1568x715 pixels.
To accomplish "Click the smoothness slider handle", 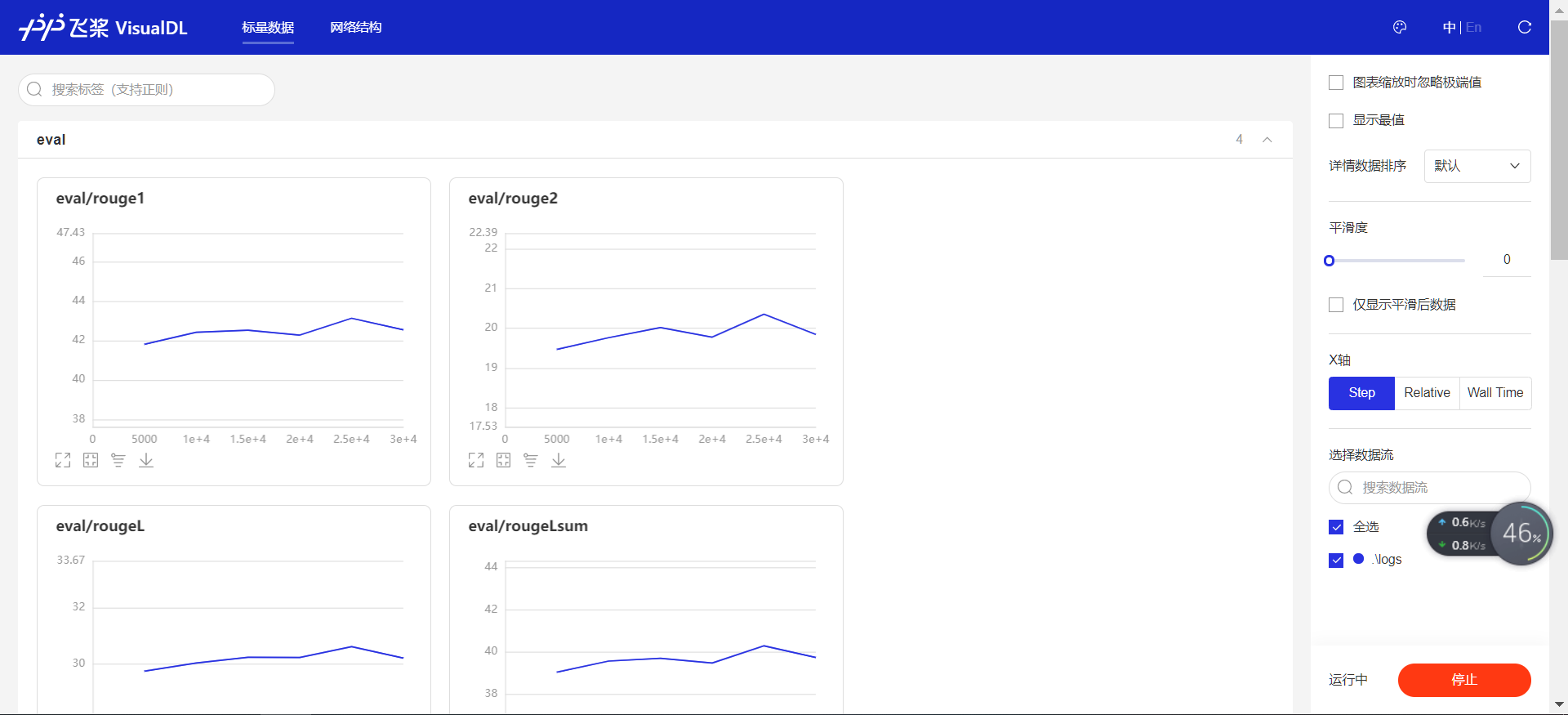I will coord(1329,261).
